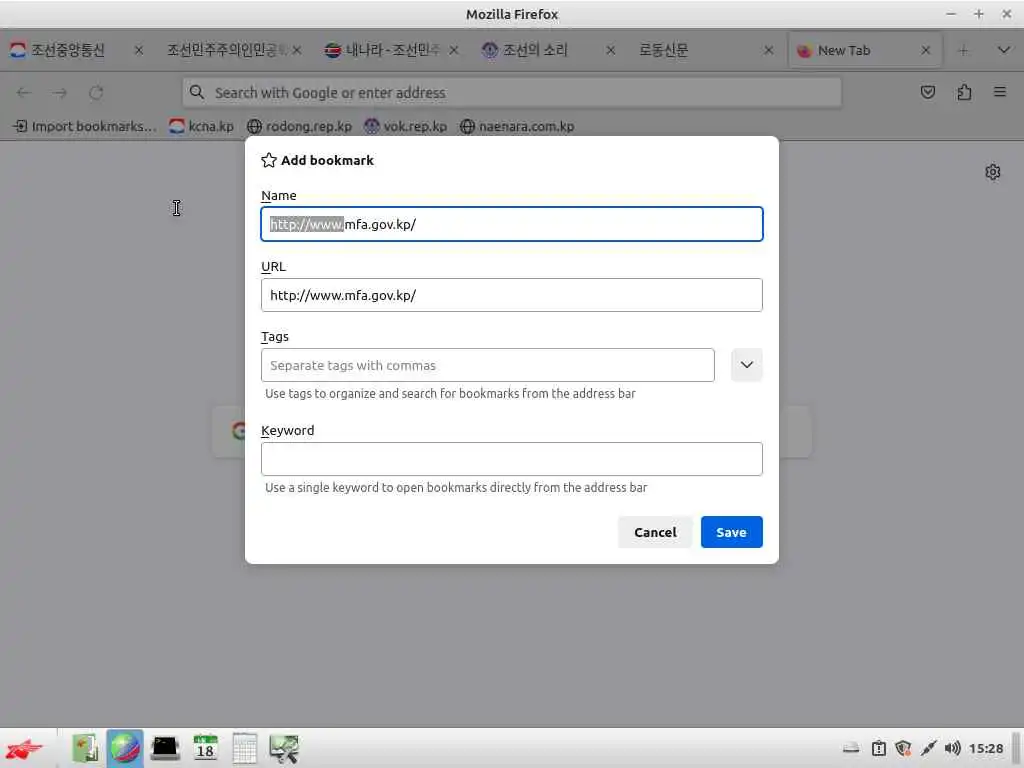Close the 조선민주주의인민공화국 tab
Screen dimensions: 1024x768
click(296, 50)
